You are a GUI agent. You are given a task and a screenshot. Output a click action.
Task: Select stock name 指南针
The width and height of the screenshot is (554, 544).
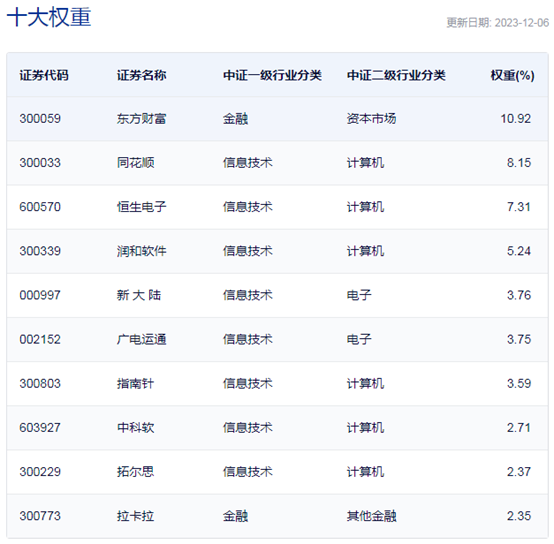(x=135, y=384)
